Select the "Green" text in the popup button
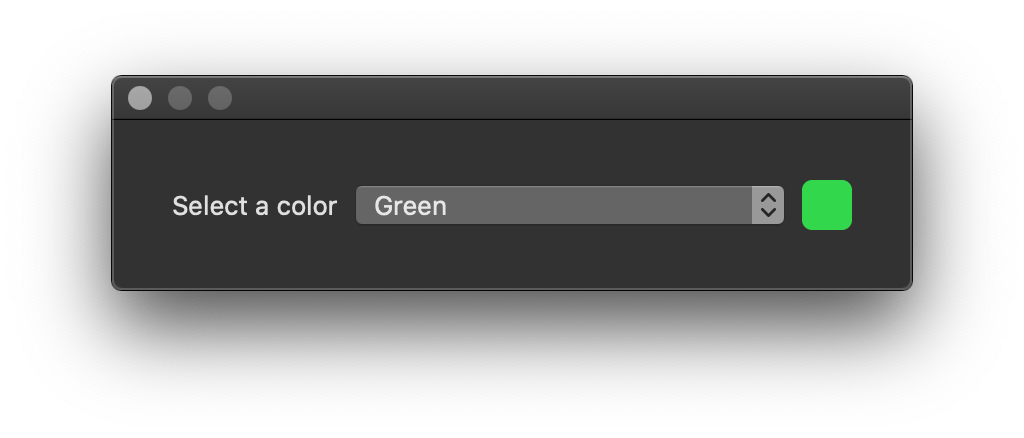1024x438 pixels. tap(410, 206)
